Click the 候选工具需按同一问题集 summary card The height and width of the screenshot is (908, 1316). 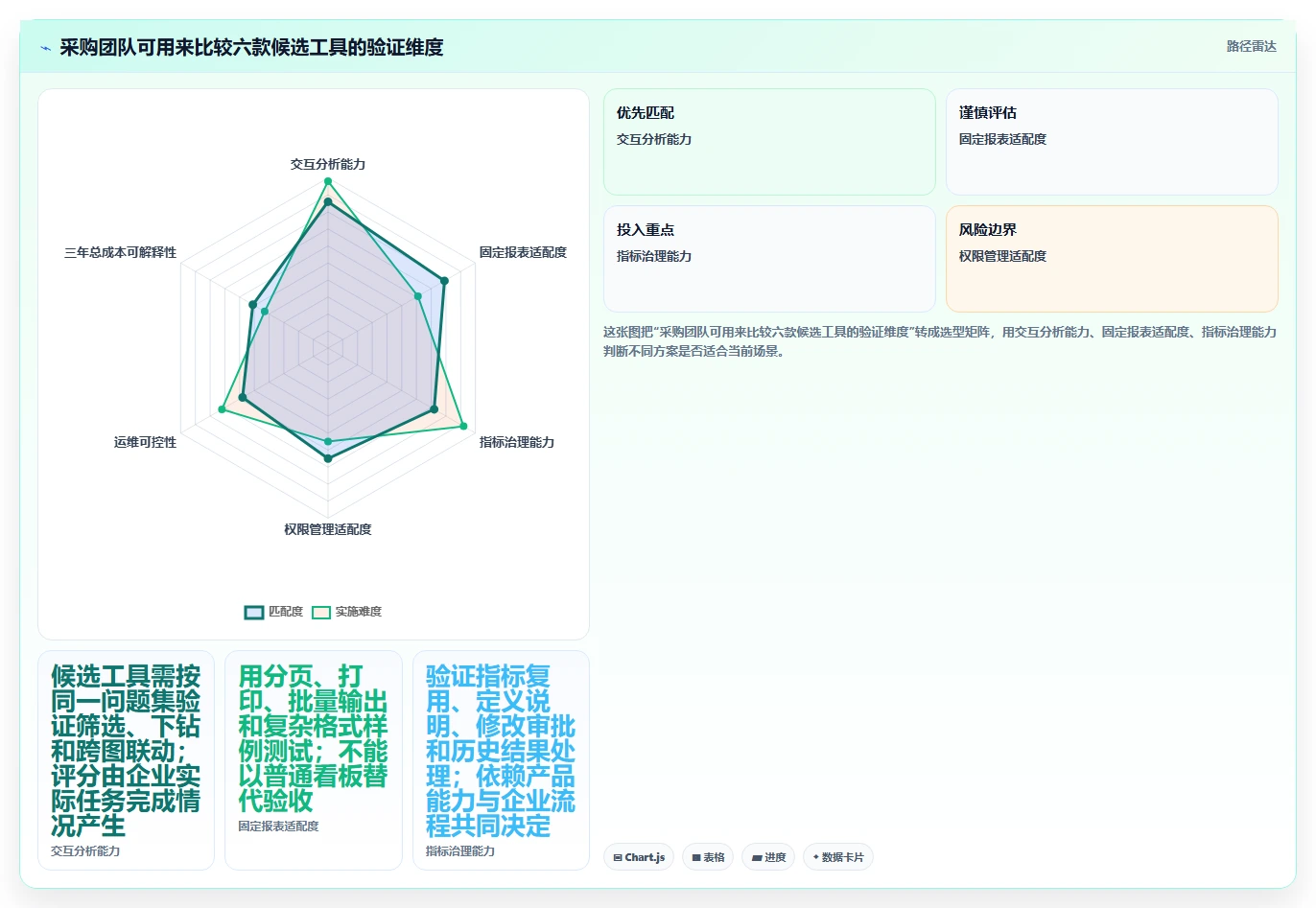point(126,760)
